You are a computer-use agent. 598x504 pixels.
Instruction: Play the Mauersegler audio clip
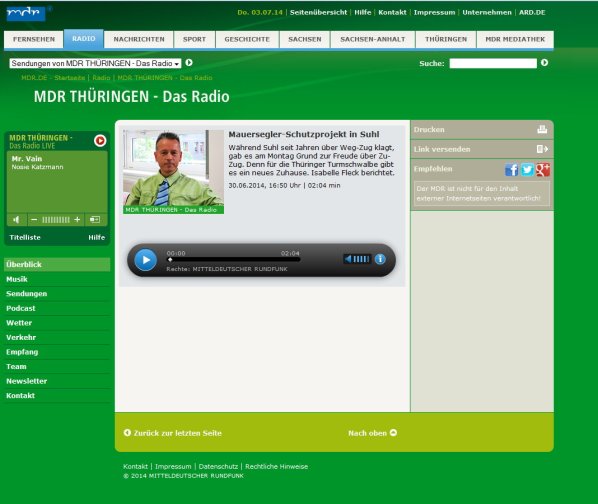click(146, 260)
